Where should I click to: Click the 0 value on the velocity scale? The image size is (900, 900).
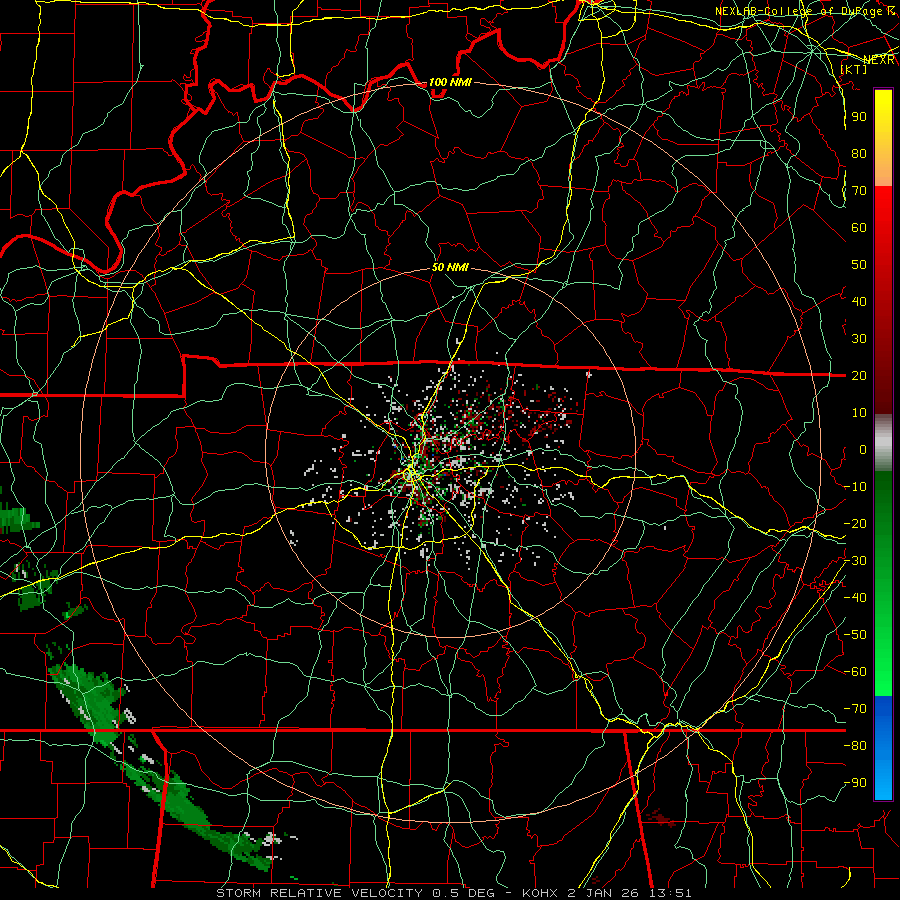(x=863, y=450)
